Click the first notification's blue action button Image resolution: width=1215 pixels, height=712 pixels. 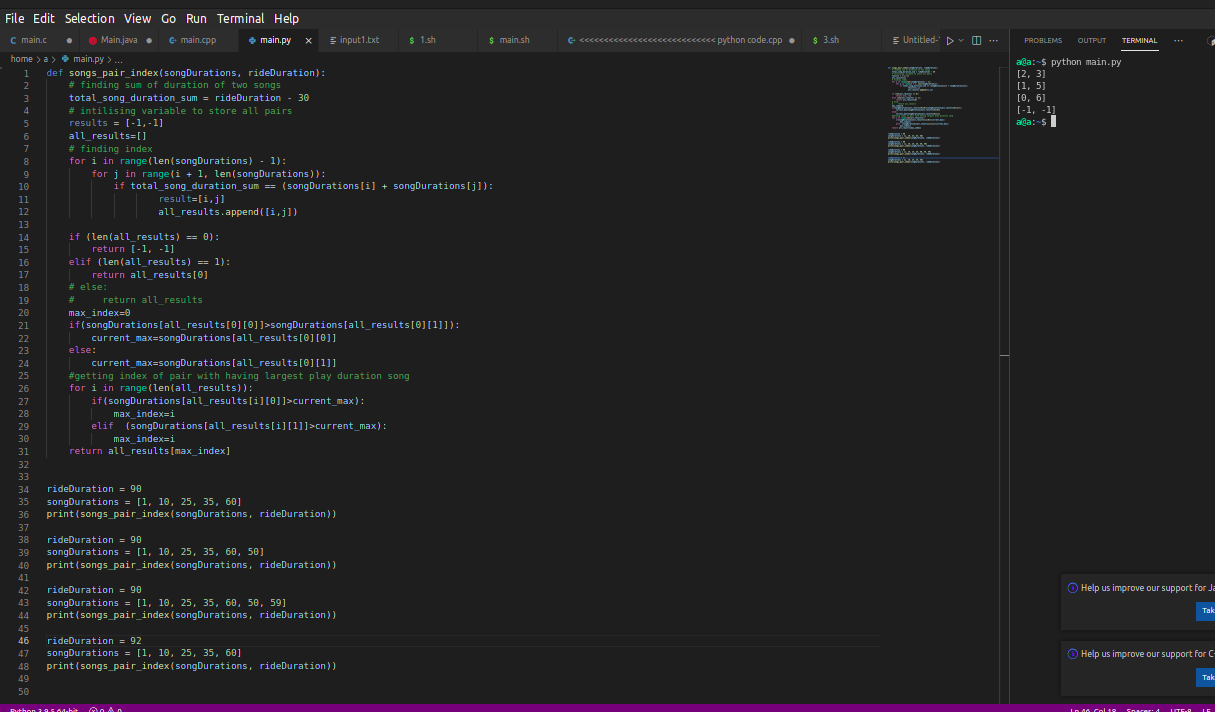pos(1206,611)
